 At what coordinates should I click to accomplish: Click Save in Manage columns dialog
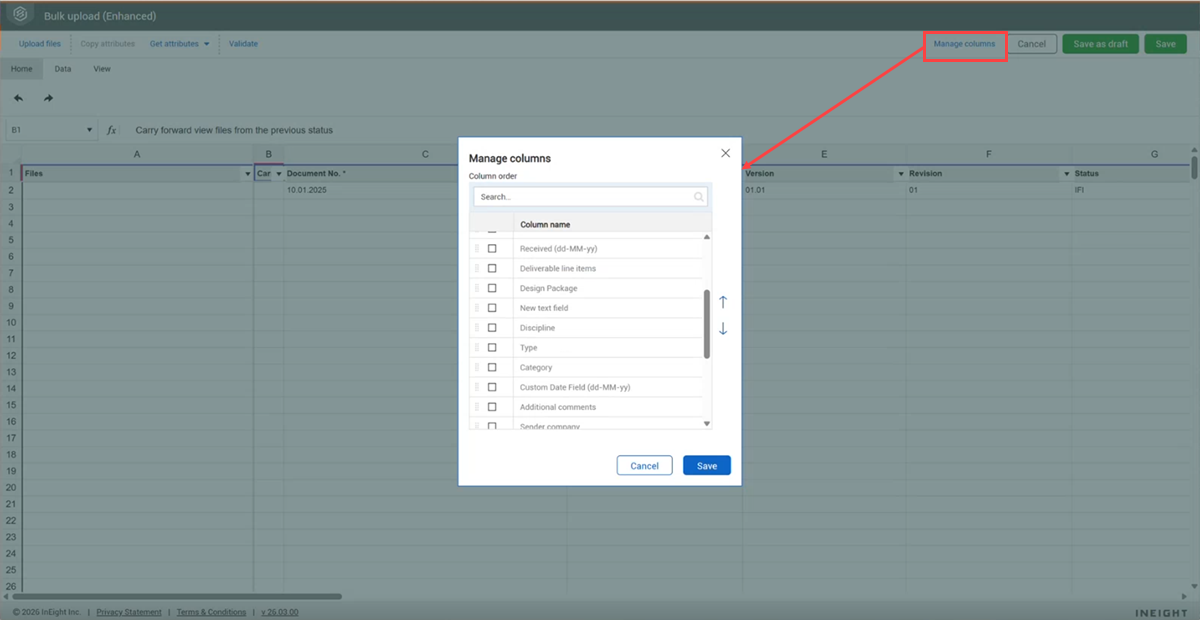point(706,466)
